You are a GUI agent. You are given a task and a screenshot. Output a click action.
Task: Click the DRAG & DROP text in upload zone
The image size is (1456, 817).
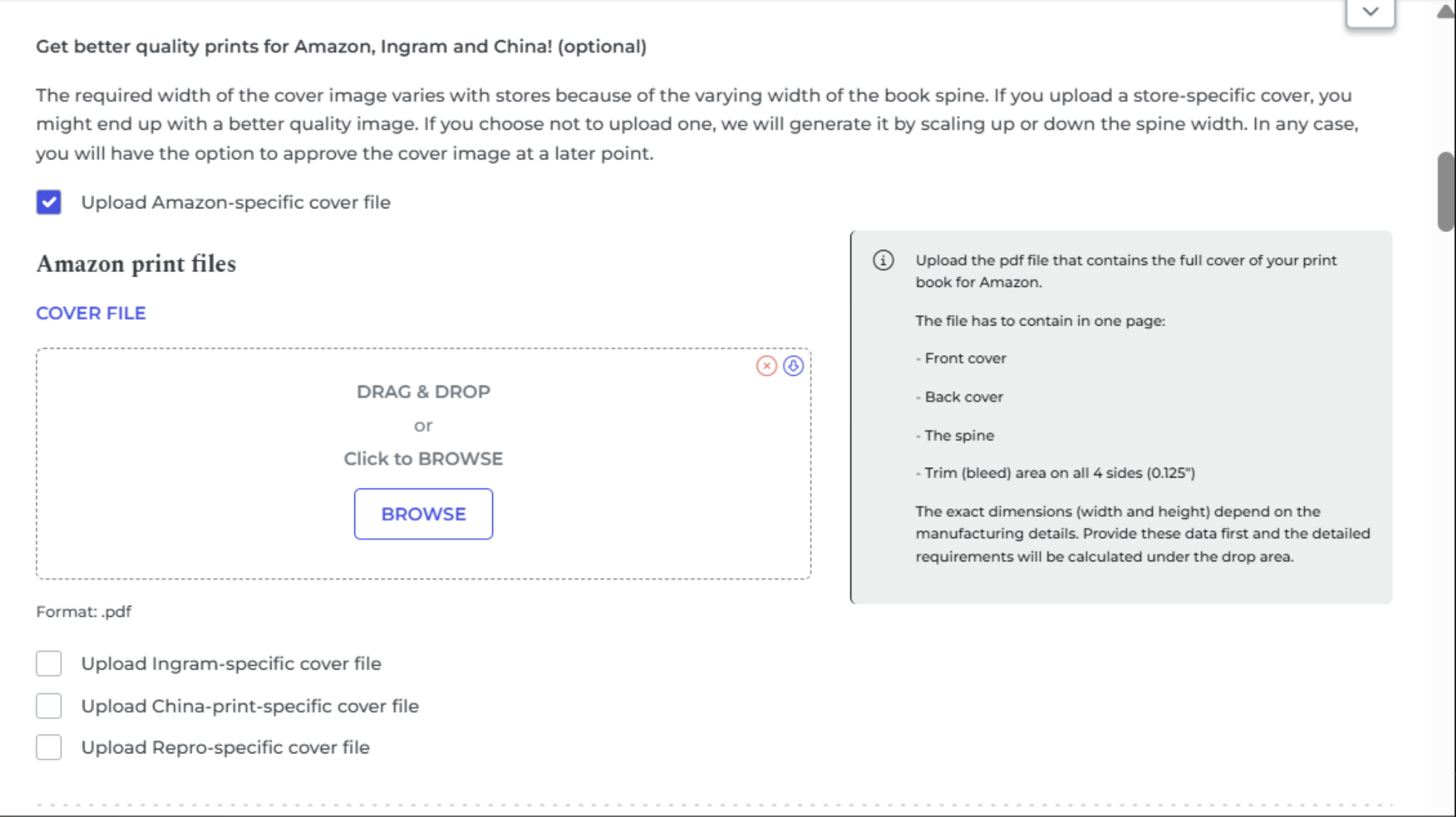coord(423,391)
